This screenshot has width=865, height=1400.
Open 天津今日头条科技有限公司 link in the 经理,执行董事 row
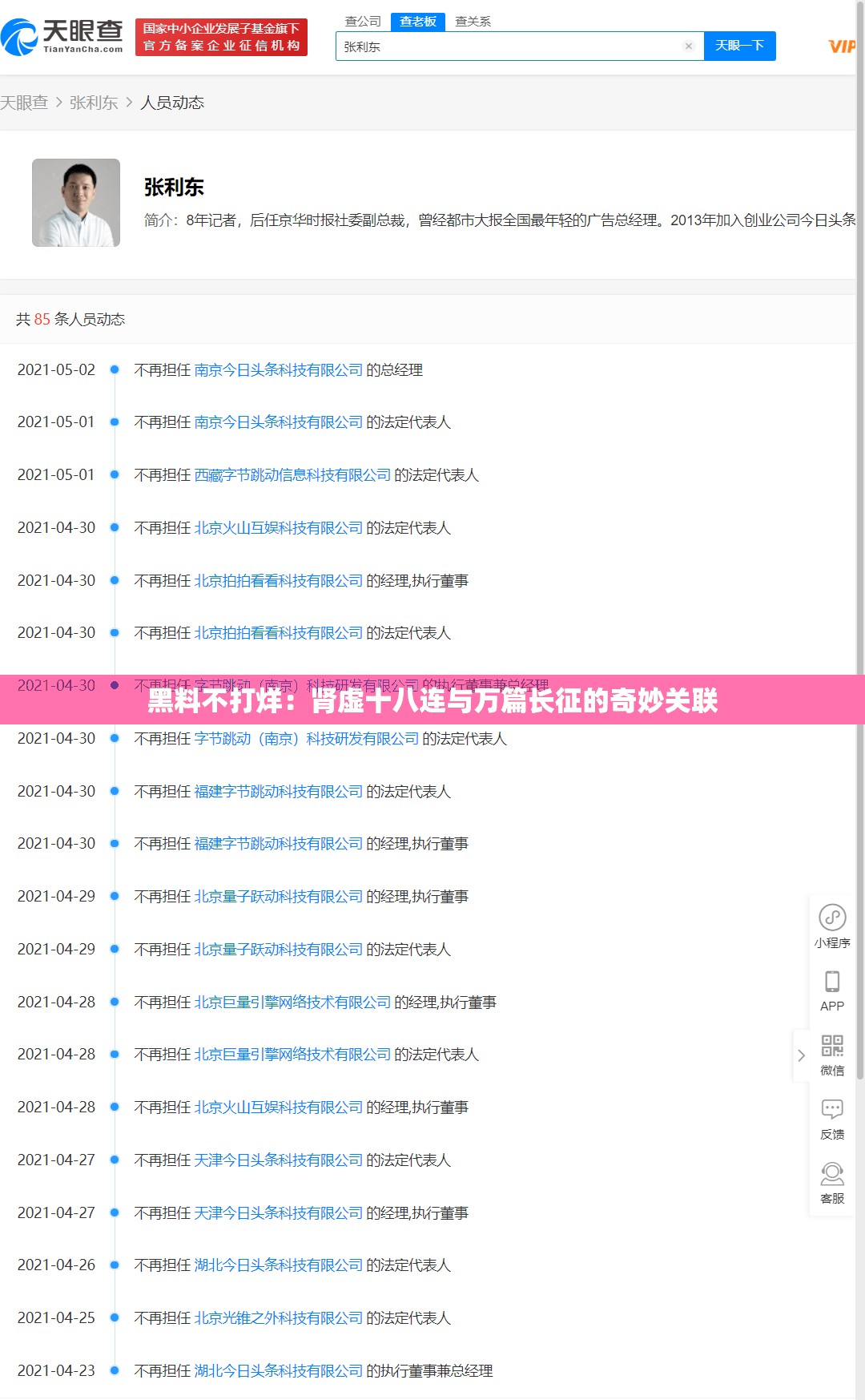[x=279, y=1213]
